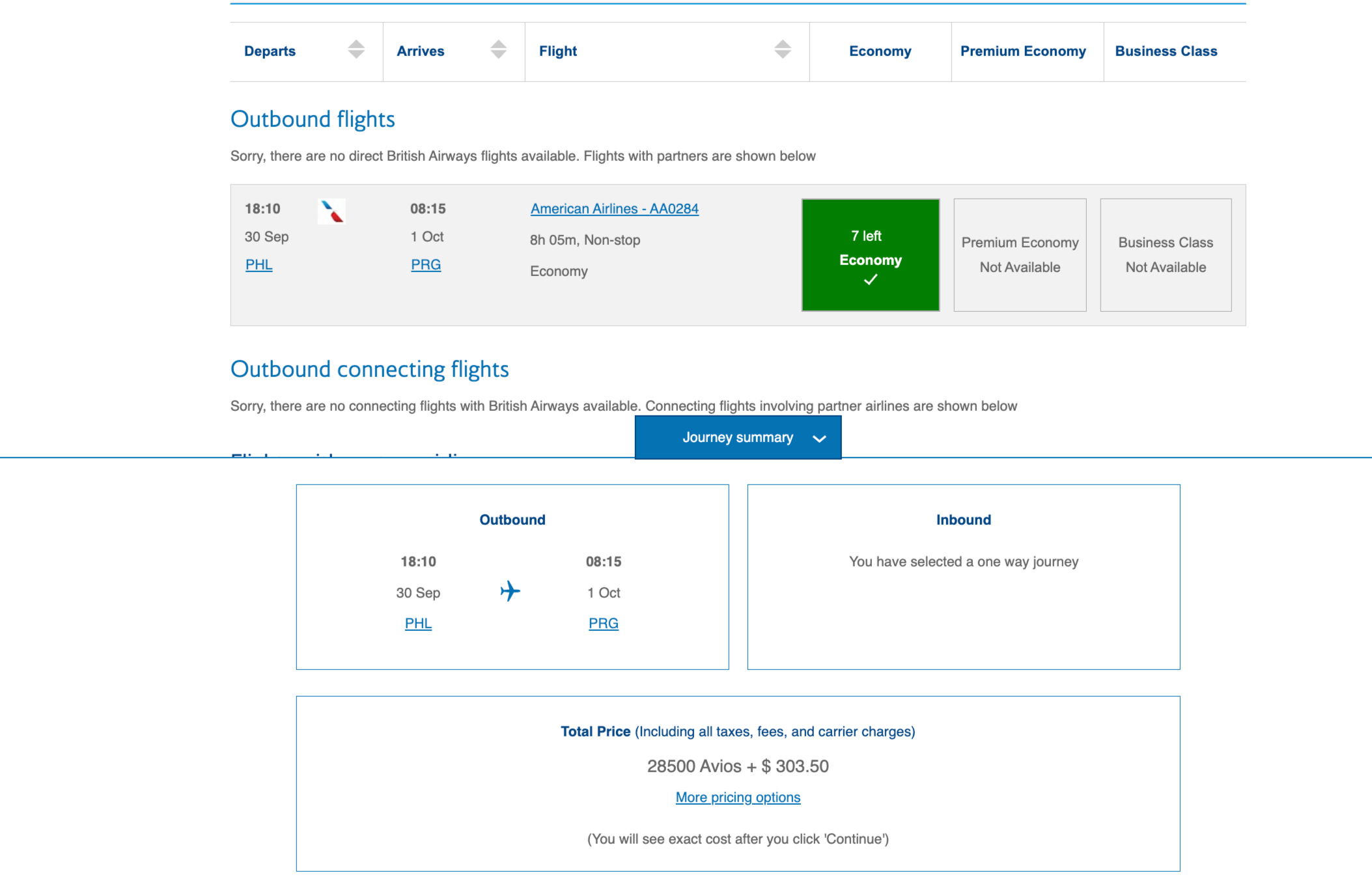Screen dimensions: 1372x892
Task: Select Business Class Not Available box
Action: [1166, 255]
